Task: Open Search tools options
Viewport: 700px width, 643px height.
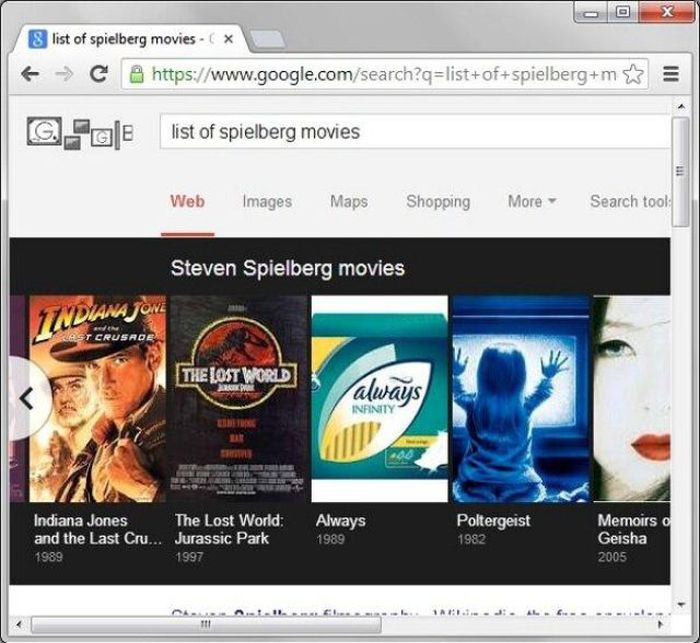Action: point(628,201)
